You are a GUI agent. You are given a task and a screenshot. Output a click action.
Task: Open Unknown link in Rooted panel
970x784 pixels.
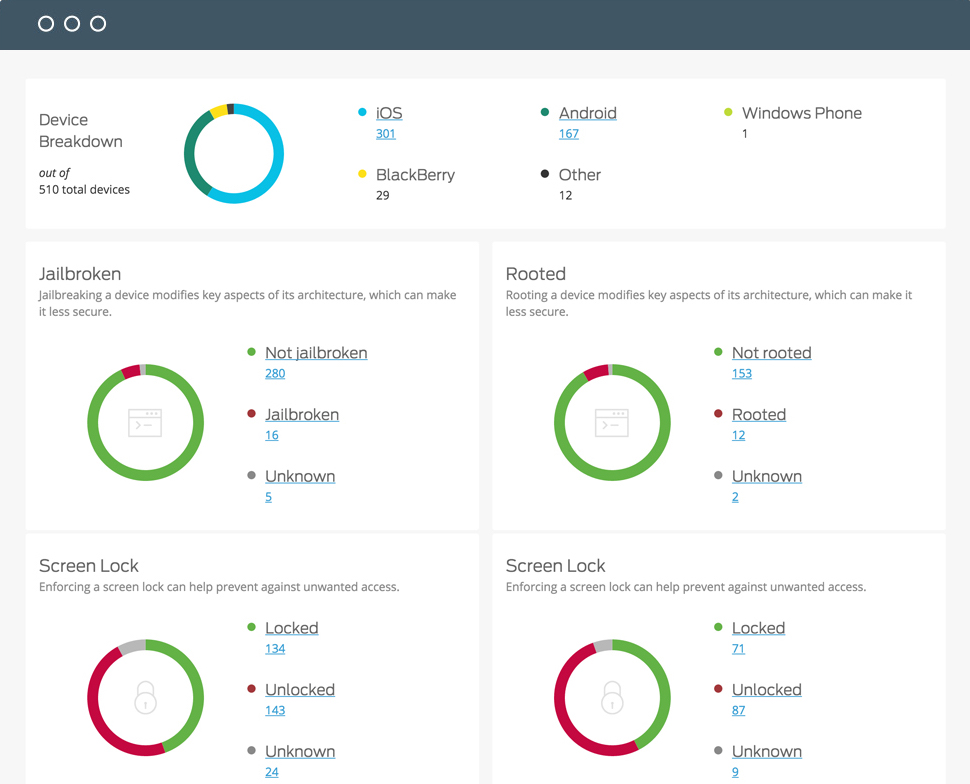pyautogui.click(x=767, y=476)
